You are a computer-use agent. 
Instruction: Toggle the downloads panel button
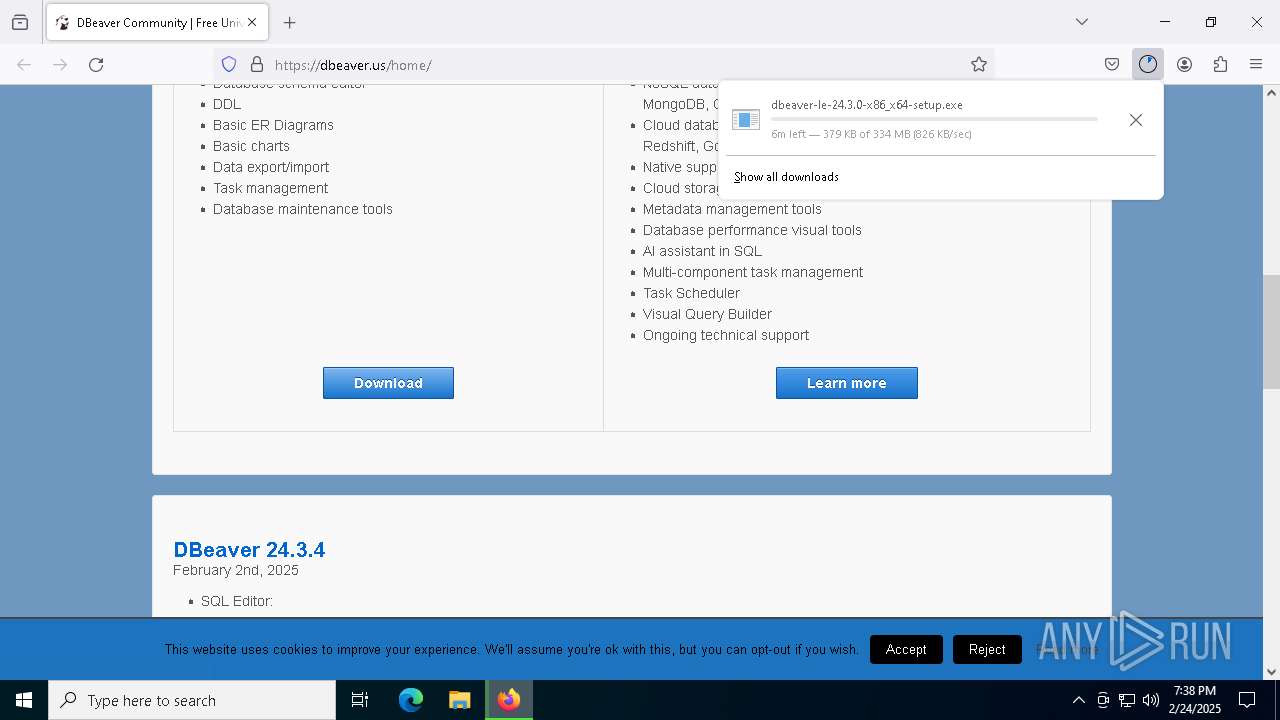(x=1148, y=65)
